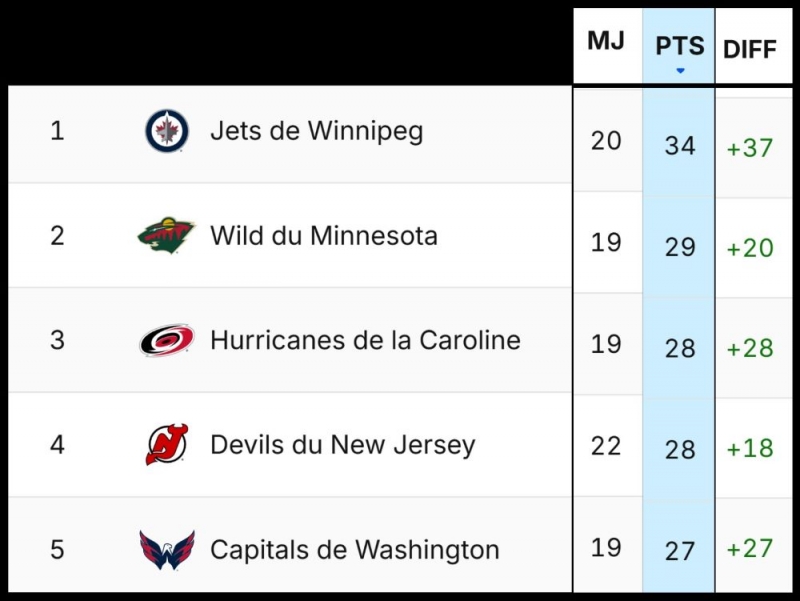Click the 34 points value for Winnipeg
Viewport: 800px width, 601px height.
click(x=678, y=144)
